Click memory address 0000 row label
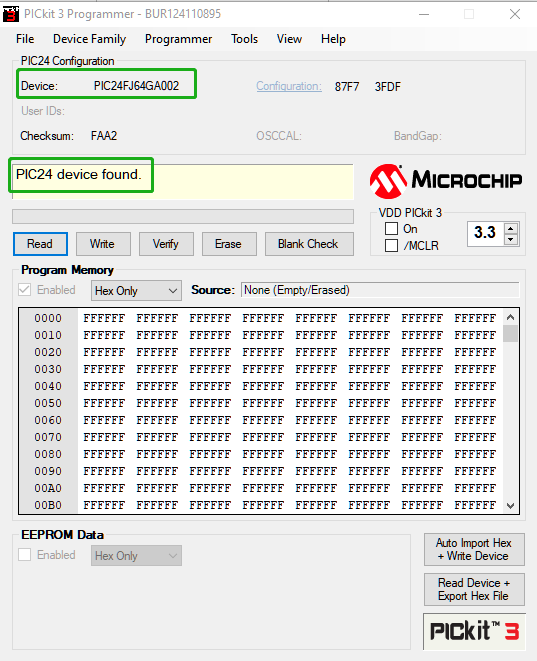The width and height of the screenshot is (537, 661). 48,318
